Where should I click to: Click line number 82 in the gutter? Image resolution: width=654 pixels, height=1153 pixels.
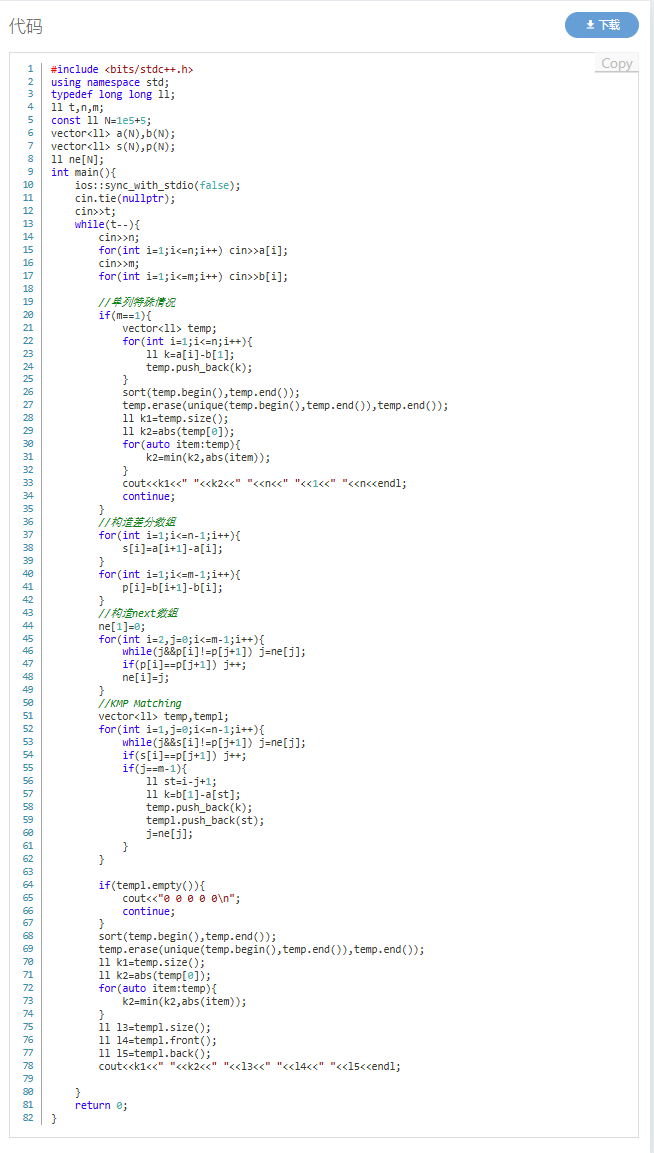(28, 1118)
